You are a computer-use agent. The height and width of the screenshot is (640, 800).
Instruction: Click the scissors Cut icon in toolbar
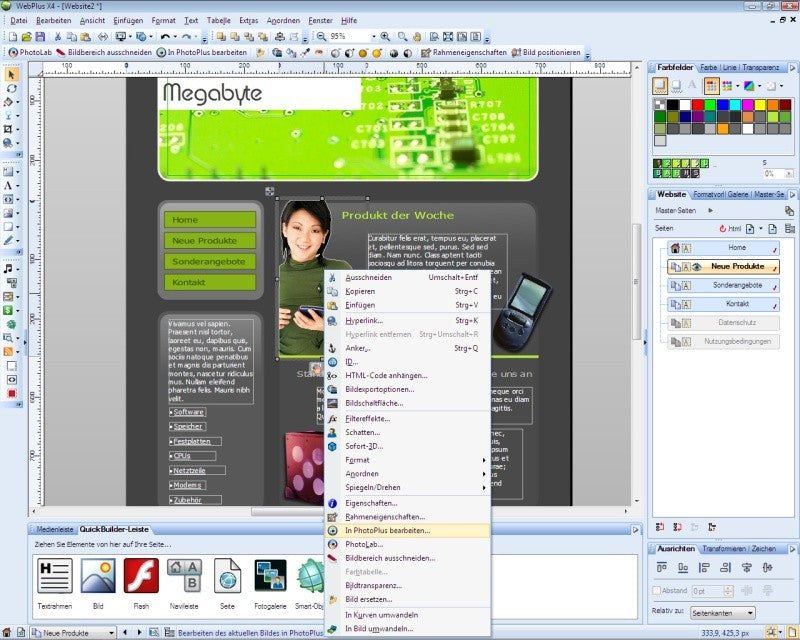pyautogui.click(x=58, y=37)
